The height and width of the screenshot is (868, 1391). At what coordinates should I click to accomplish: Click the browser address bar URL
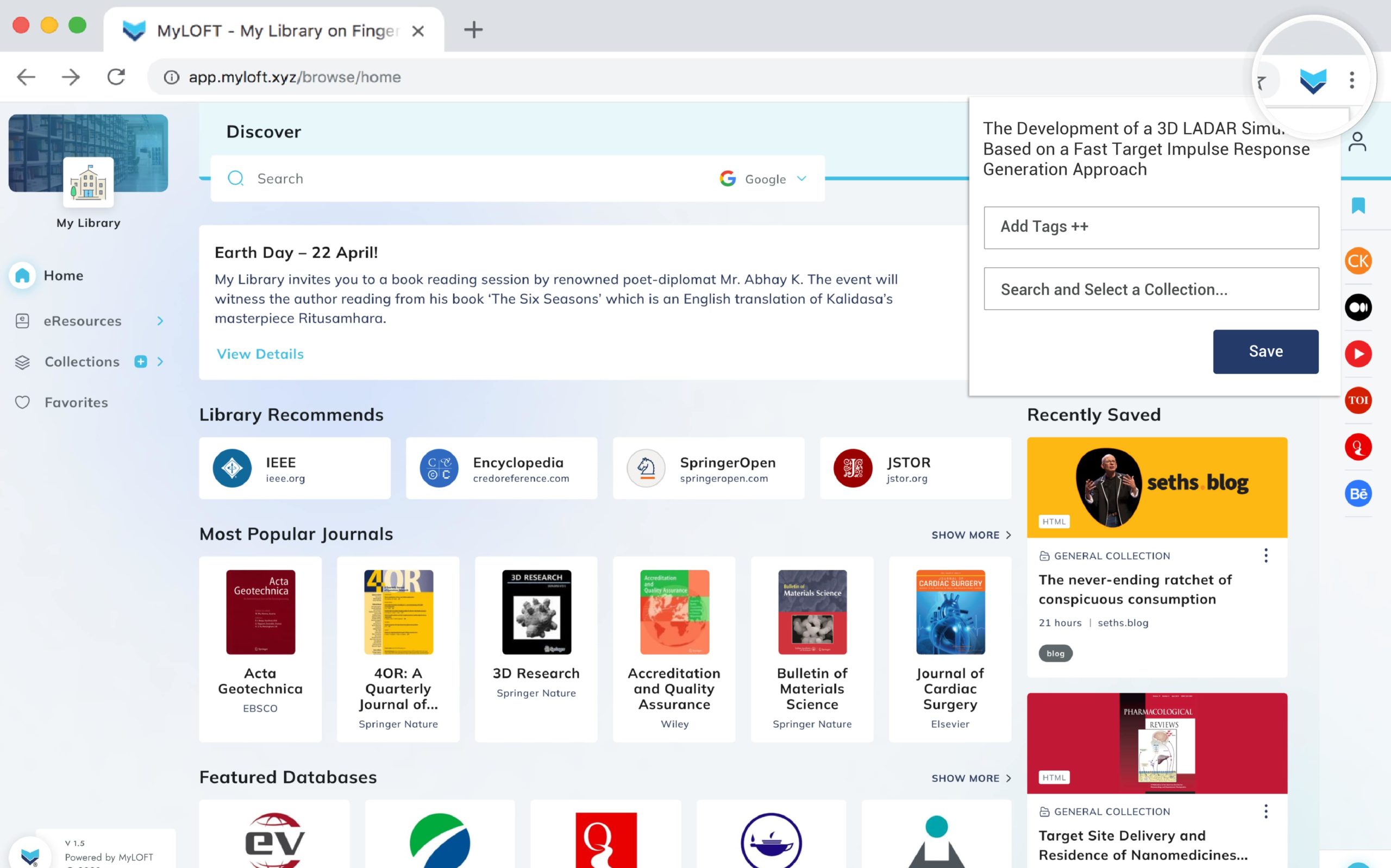[x=295, y=77]
